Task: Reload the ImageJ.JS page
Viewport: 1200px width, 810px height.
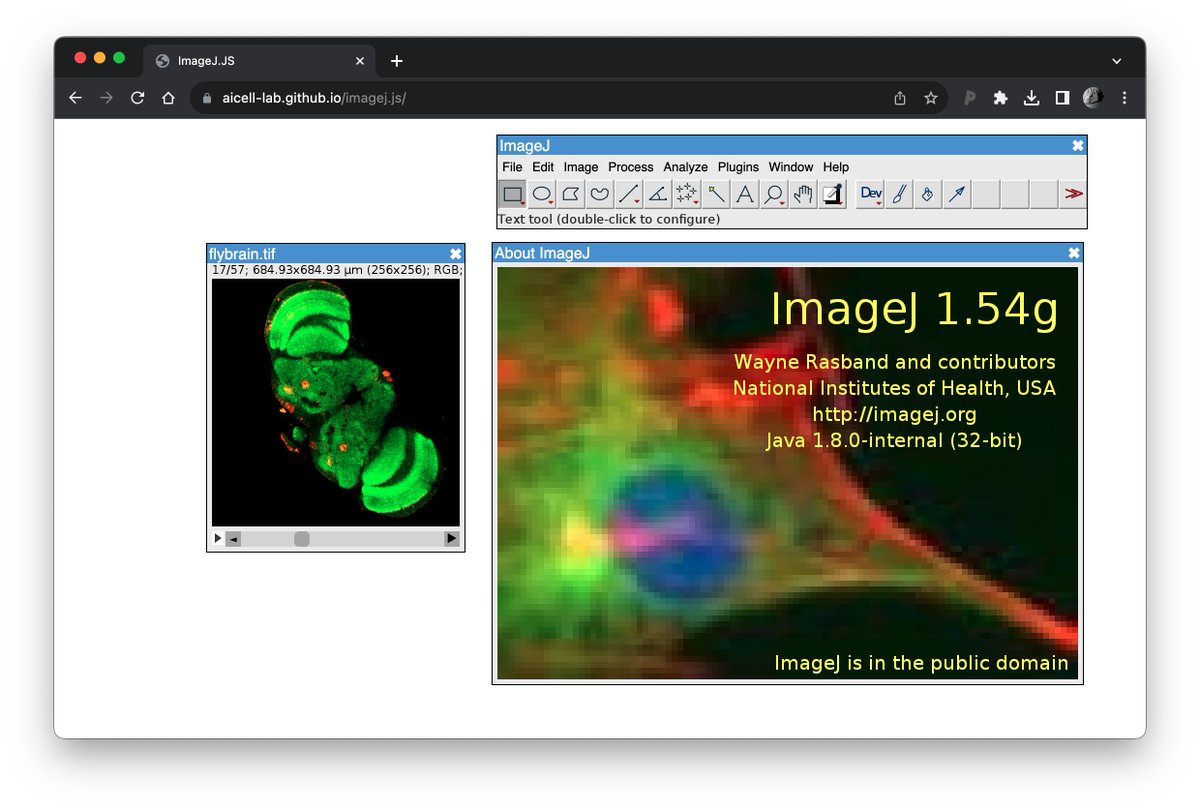Action: (138, 98)
